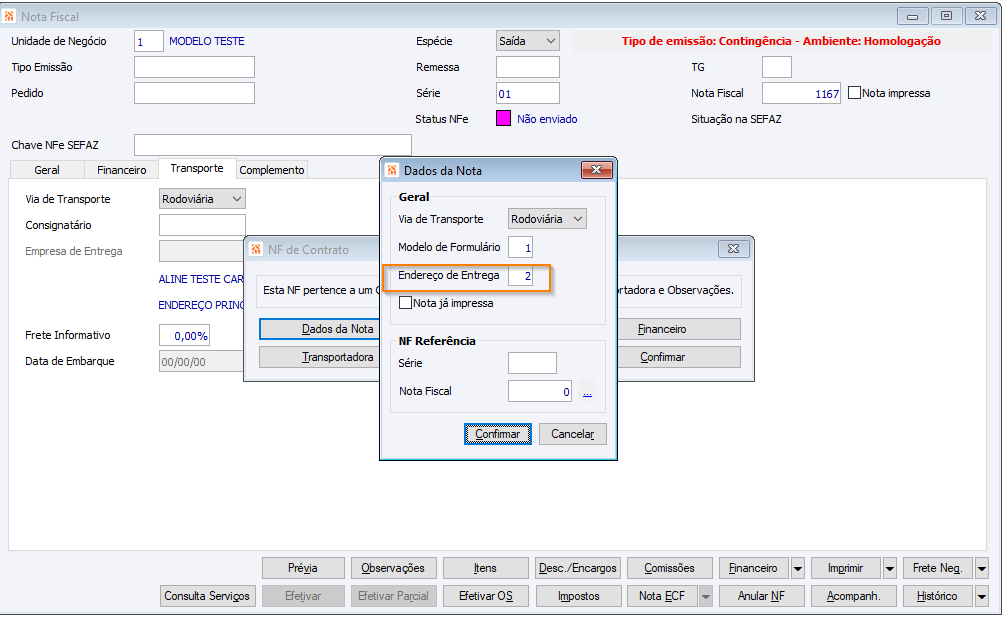Click the Nota Fiscal number field 1167
The height and width of the screenshot is (619, 1002).
[801, 93]
